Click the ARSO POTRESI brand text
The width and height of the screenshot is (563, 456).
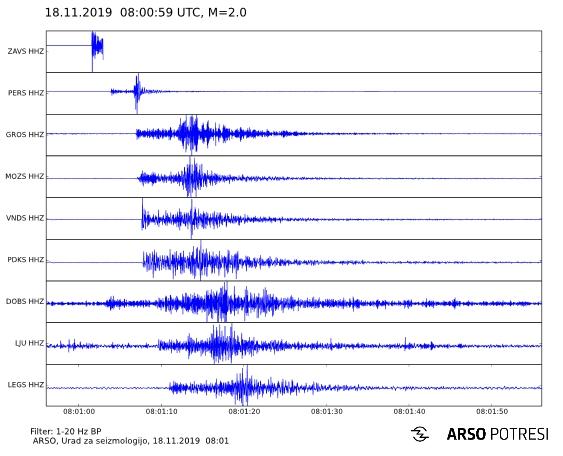coord(498,434)
